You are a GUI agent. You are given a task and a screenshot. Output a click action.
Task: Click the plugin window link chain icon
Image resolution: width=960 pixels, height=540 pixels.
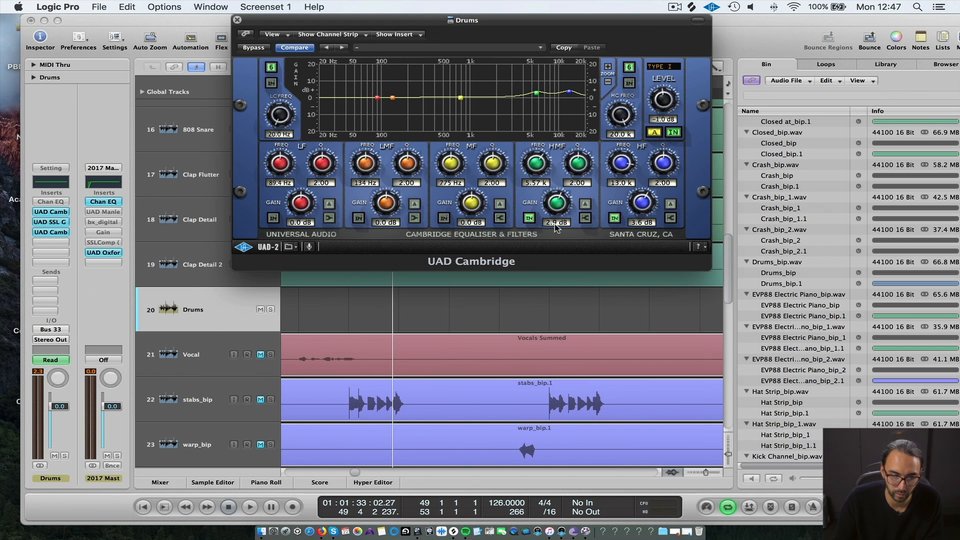pos(246,34)
